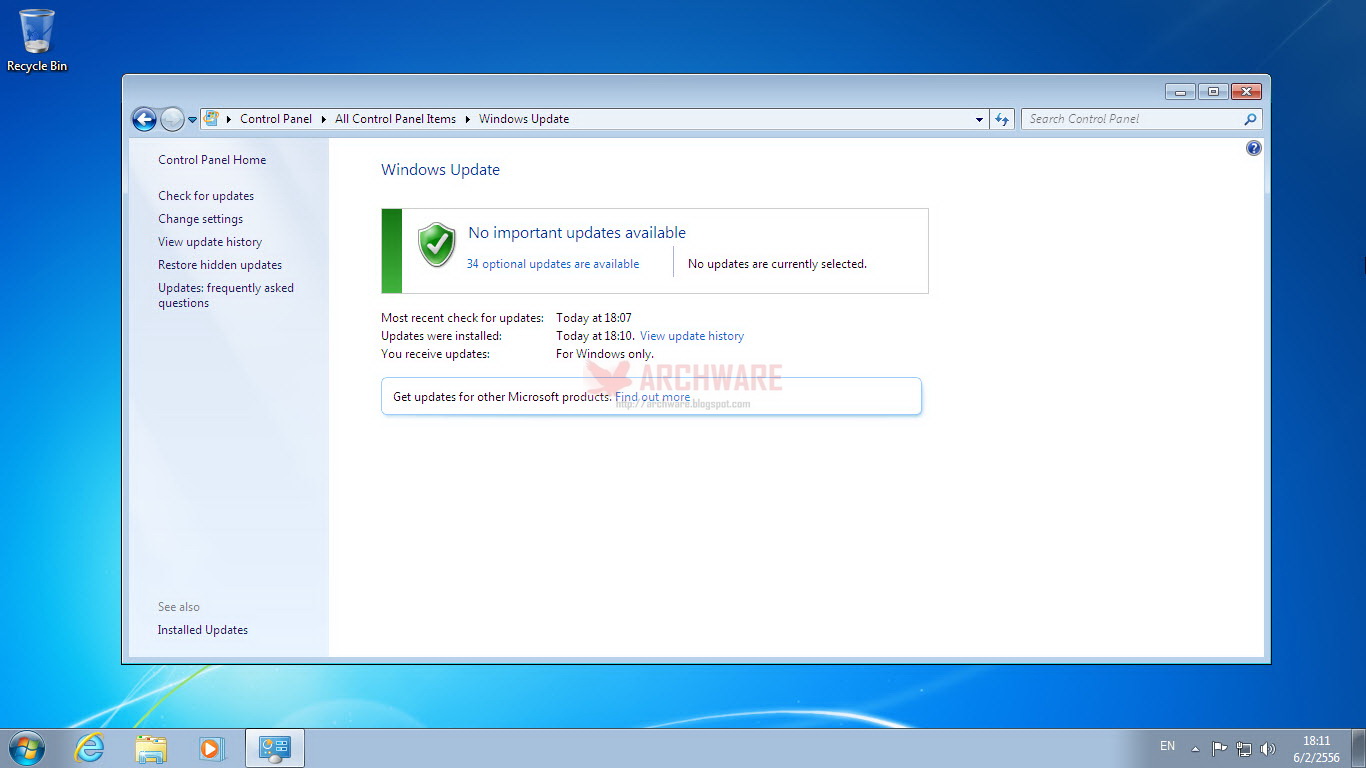Click the back navigation arrow

143,118
